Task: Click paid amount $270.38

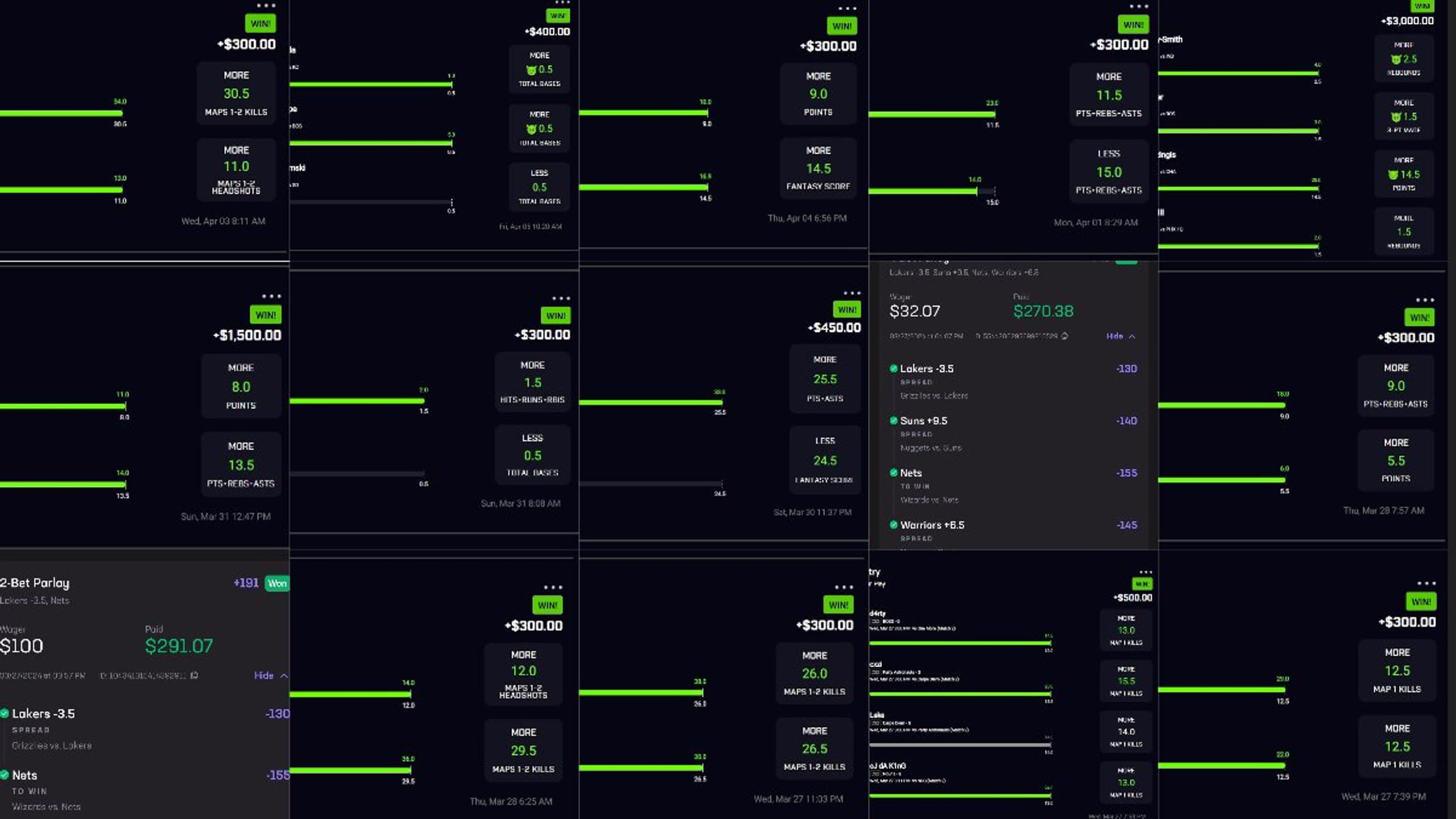Action: pos(1043,311)
